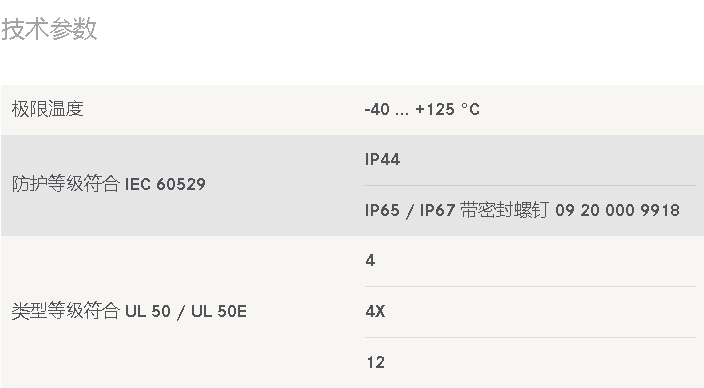Click the 技术参数 heading
This screenshot has width=704, height=388.
click(x=49, y=29)
